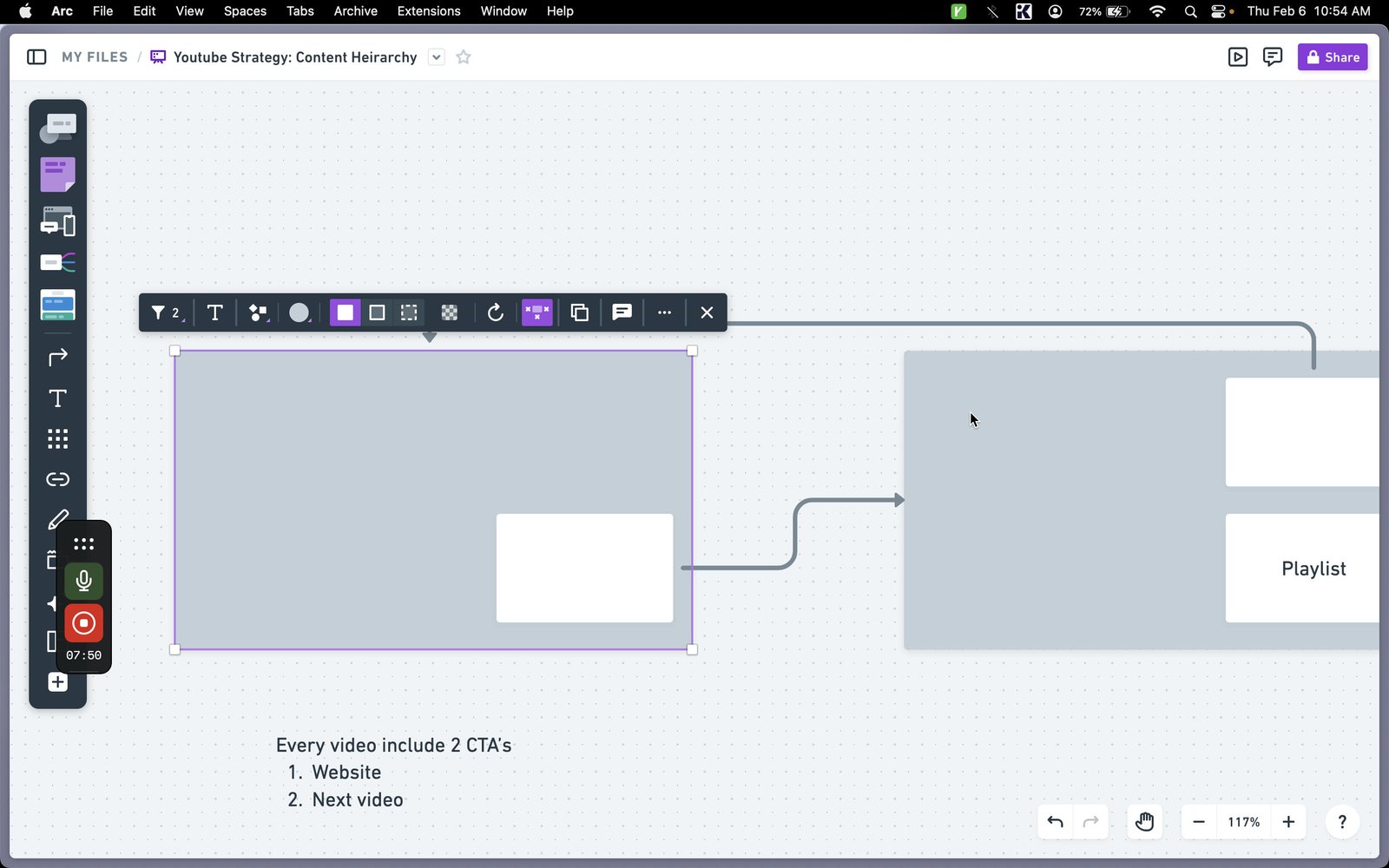Choose the wireframe elements tool
This screenshot has width=1389, height=868.
pyautogui.click(x=57, y=221)
